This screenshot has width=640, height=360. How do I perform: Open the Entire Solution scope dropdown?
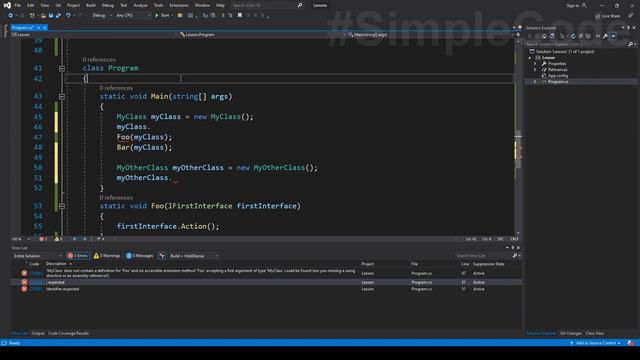(37, 256)
